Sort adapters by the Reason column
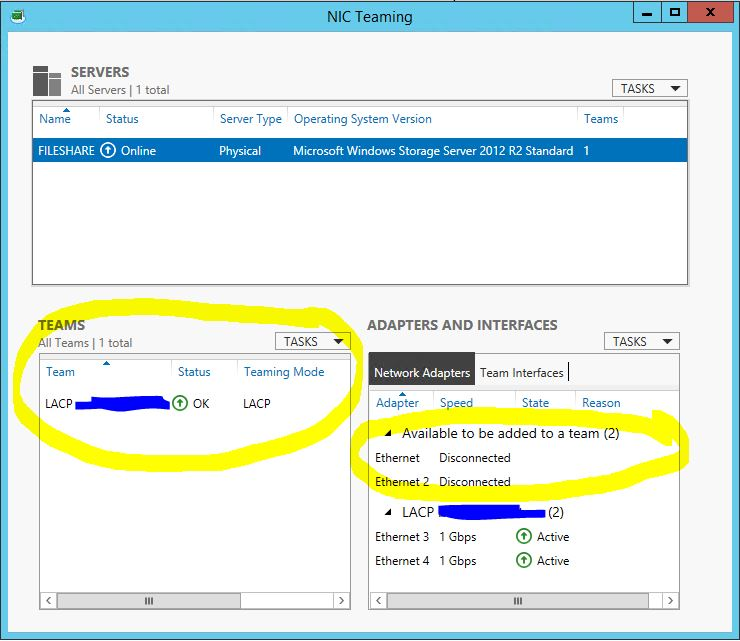 pyautogui.click(x=601, y=403)
